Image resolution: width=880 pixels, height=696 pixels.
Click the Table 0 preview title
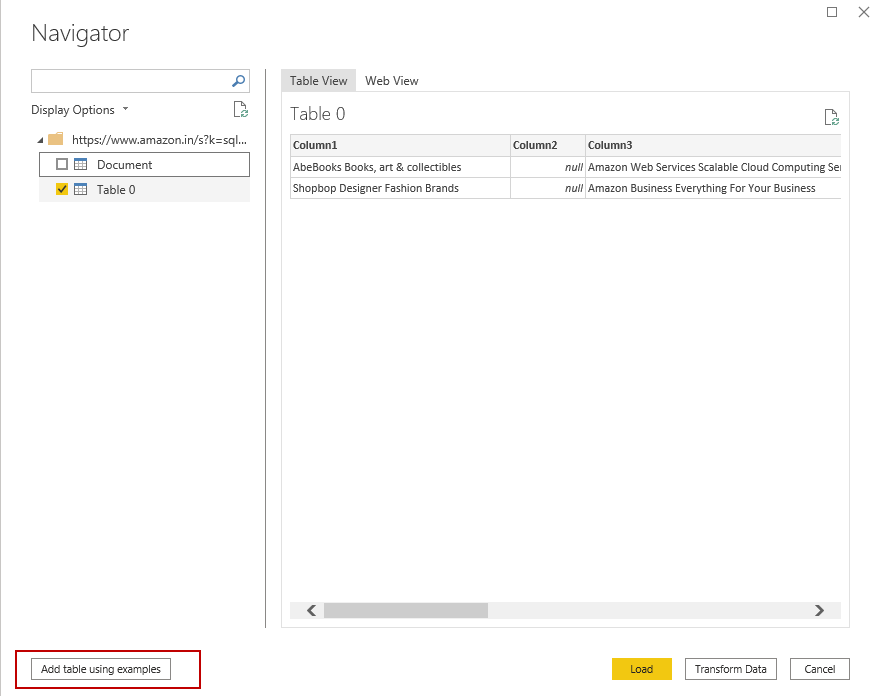318,114
